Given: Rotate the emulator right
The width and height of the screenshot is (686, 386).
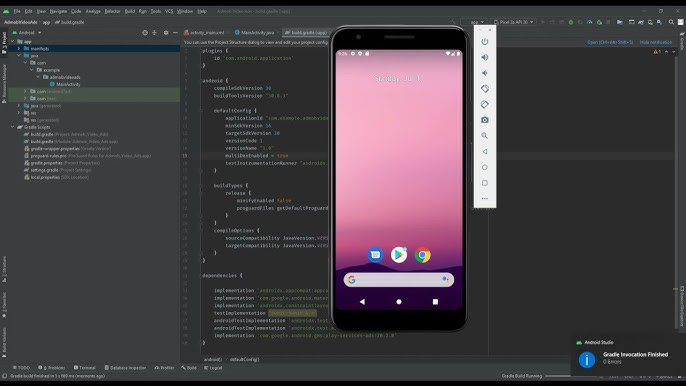Looking at the screenshot, I should click(484, 105).
